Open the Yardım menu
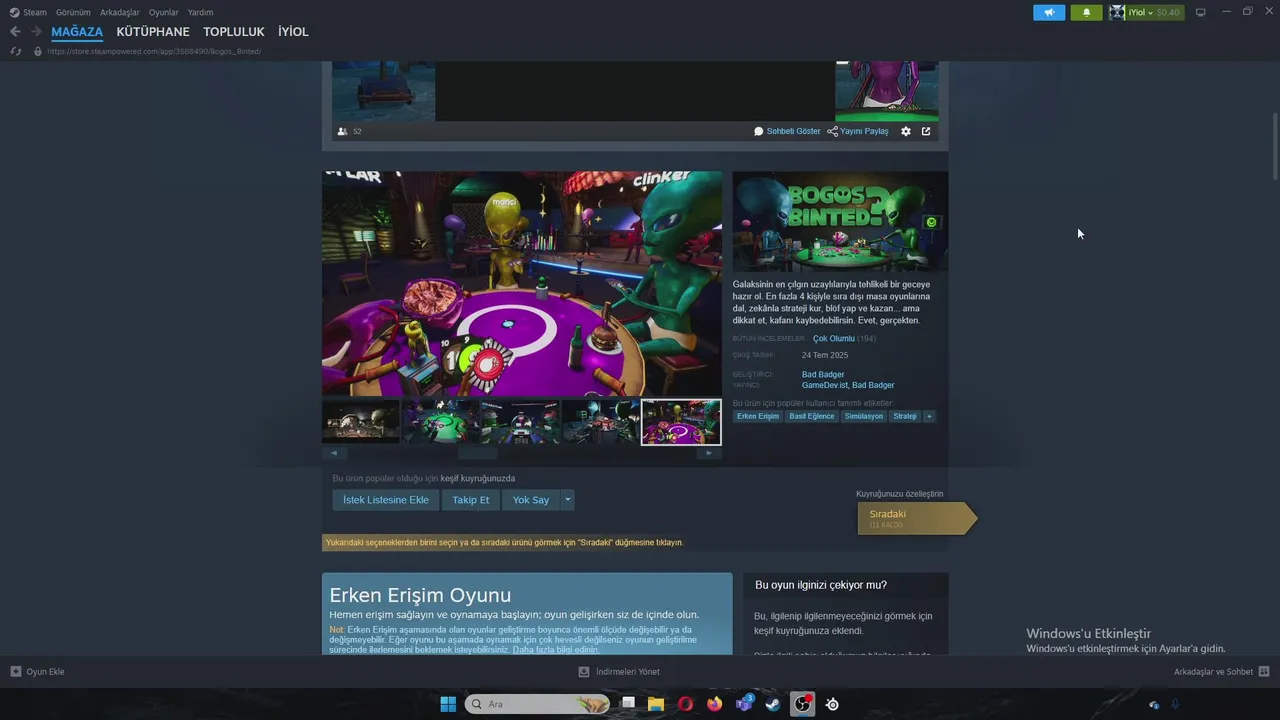This screenshot has height=720, width=1280. tap(200, 12)
